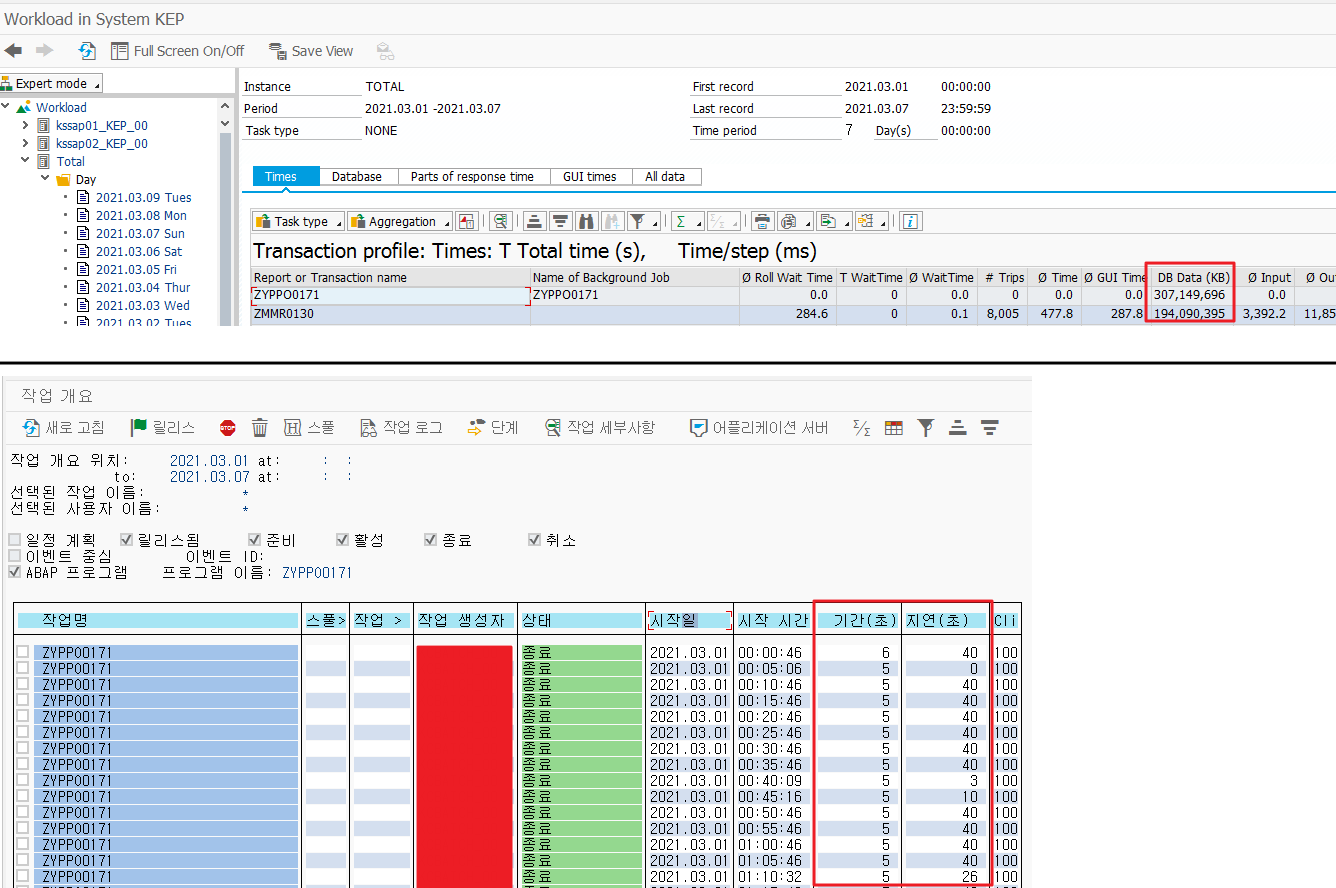The image size is (1336, 888).
Task: Select 2021.03.09 Tues in the Day tree
Action: (x=143, y=197)
